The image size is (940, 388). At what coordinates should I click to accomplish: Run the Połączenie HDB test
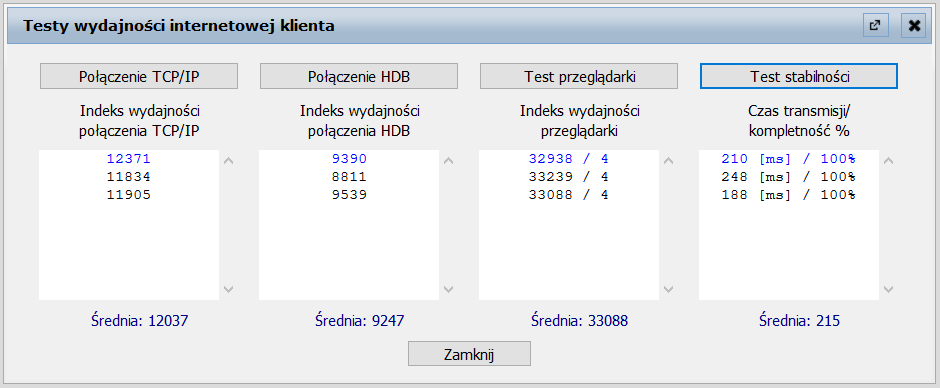359,77
